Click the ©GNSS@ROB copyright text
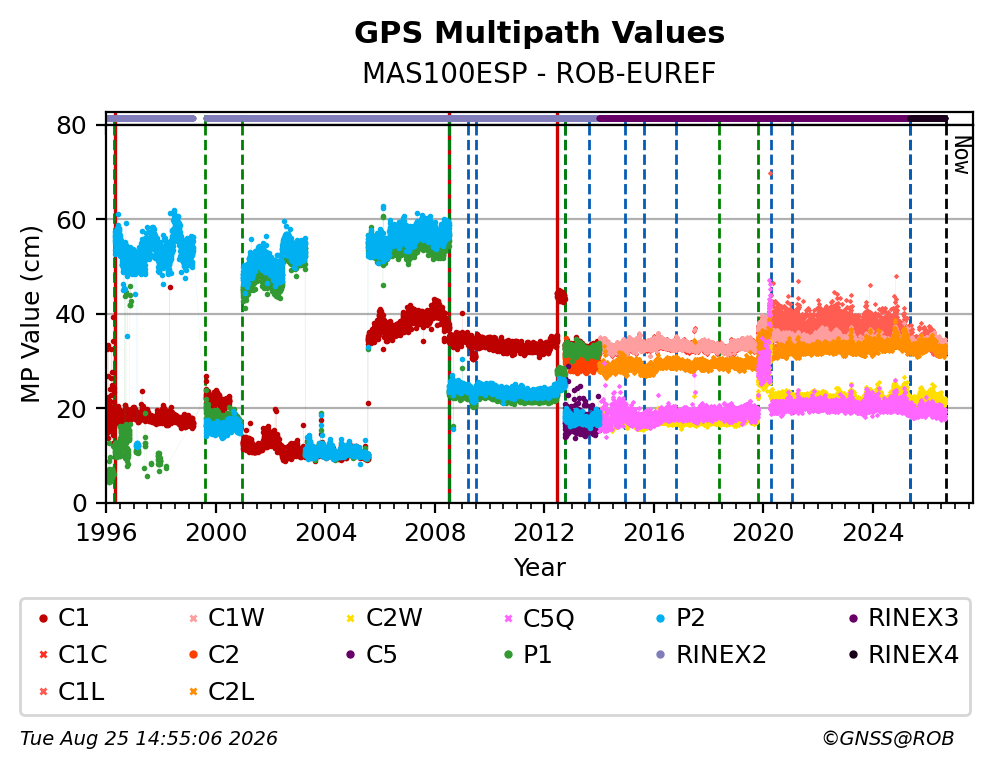The image size is (992, 769). pyautogui.click(x=888, y=738)
